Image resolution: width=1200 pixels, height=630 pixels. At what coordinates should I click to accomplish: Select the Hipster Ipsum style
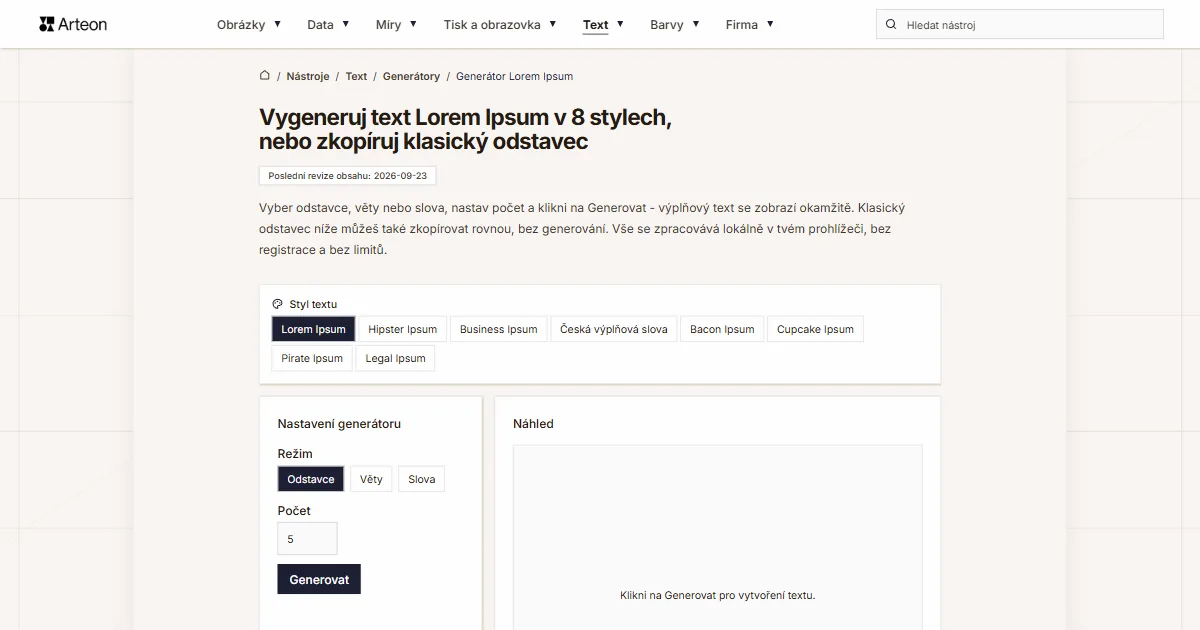402,329
